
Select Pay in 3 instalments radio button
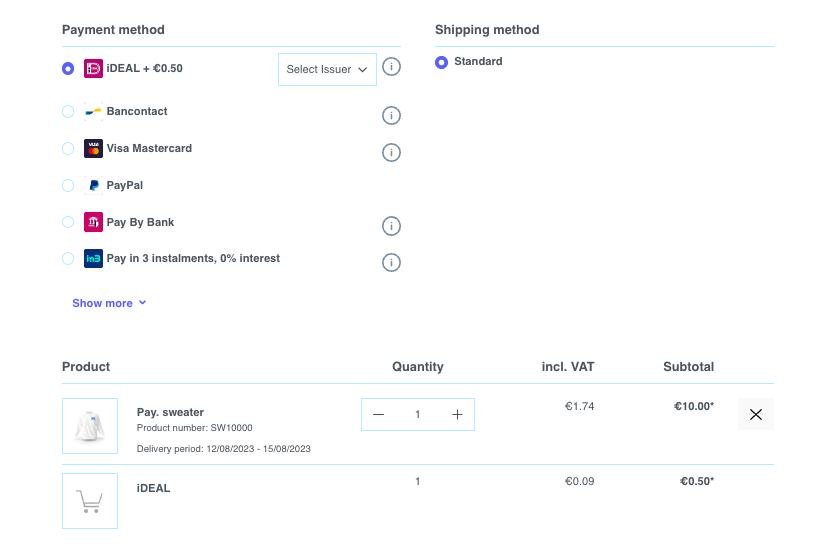(68, 259)
